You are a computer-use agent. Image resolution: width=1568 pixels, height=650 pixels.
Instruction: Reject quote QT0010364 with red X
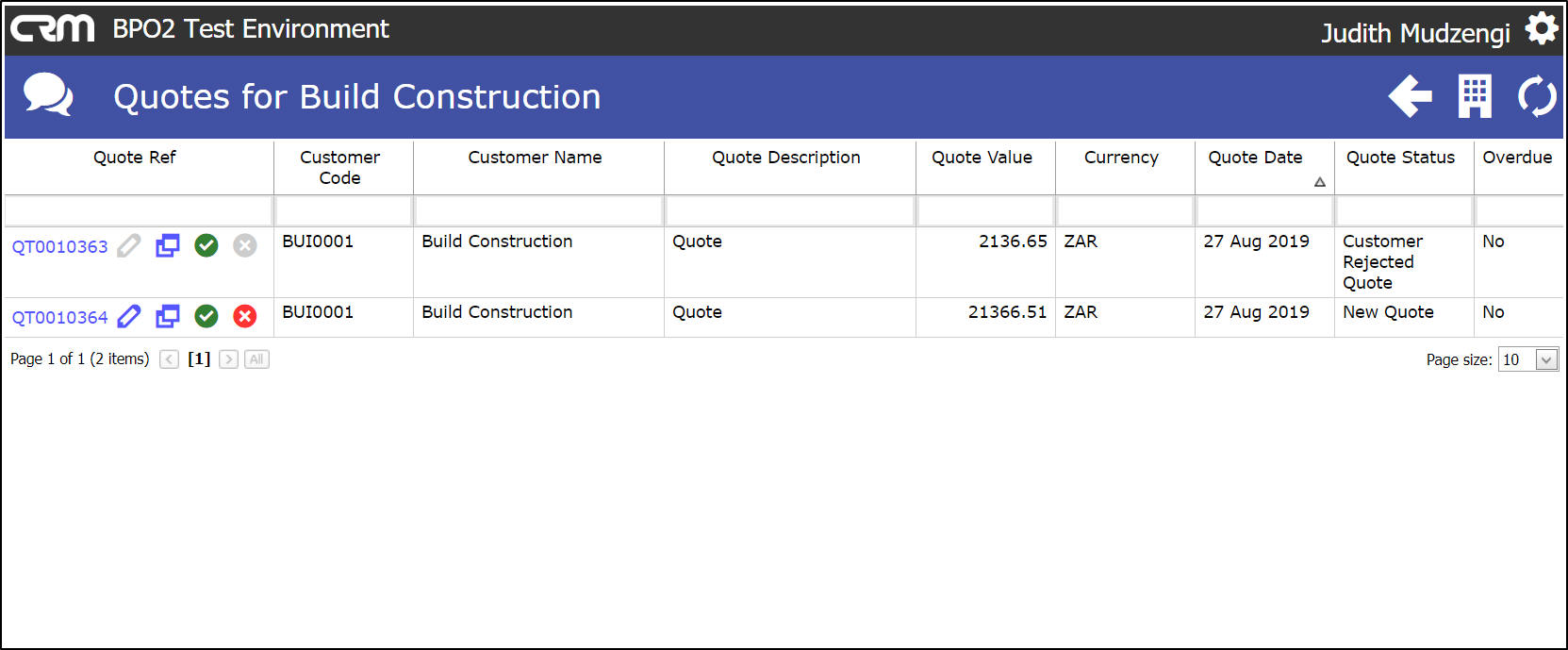click(x=245, y=316)
